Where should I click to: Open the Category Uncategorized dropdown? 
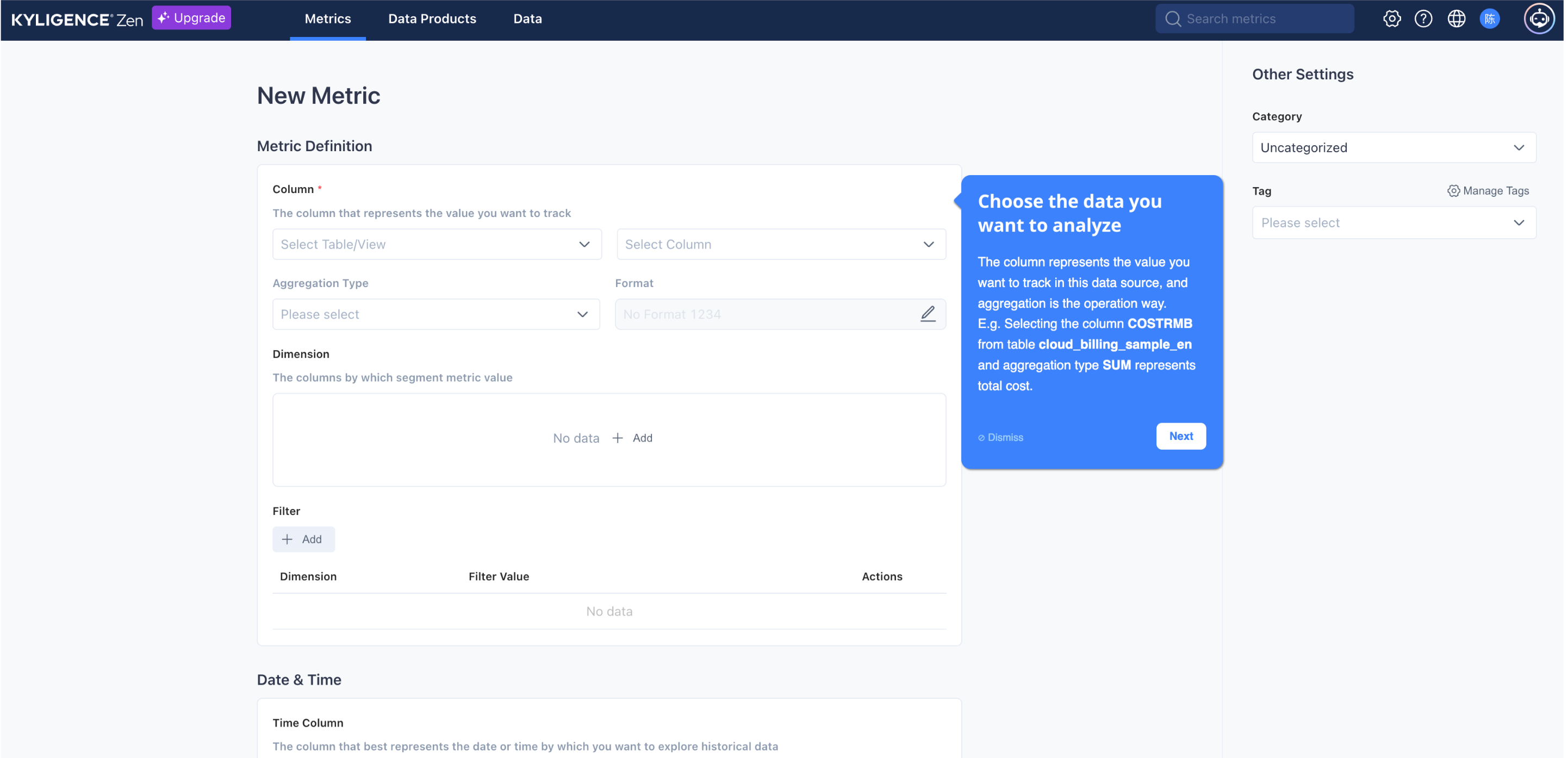[x=1393, y=147]
